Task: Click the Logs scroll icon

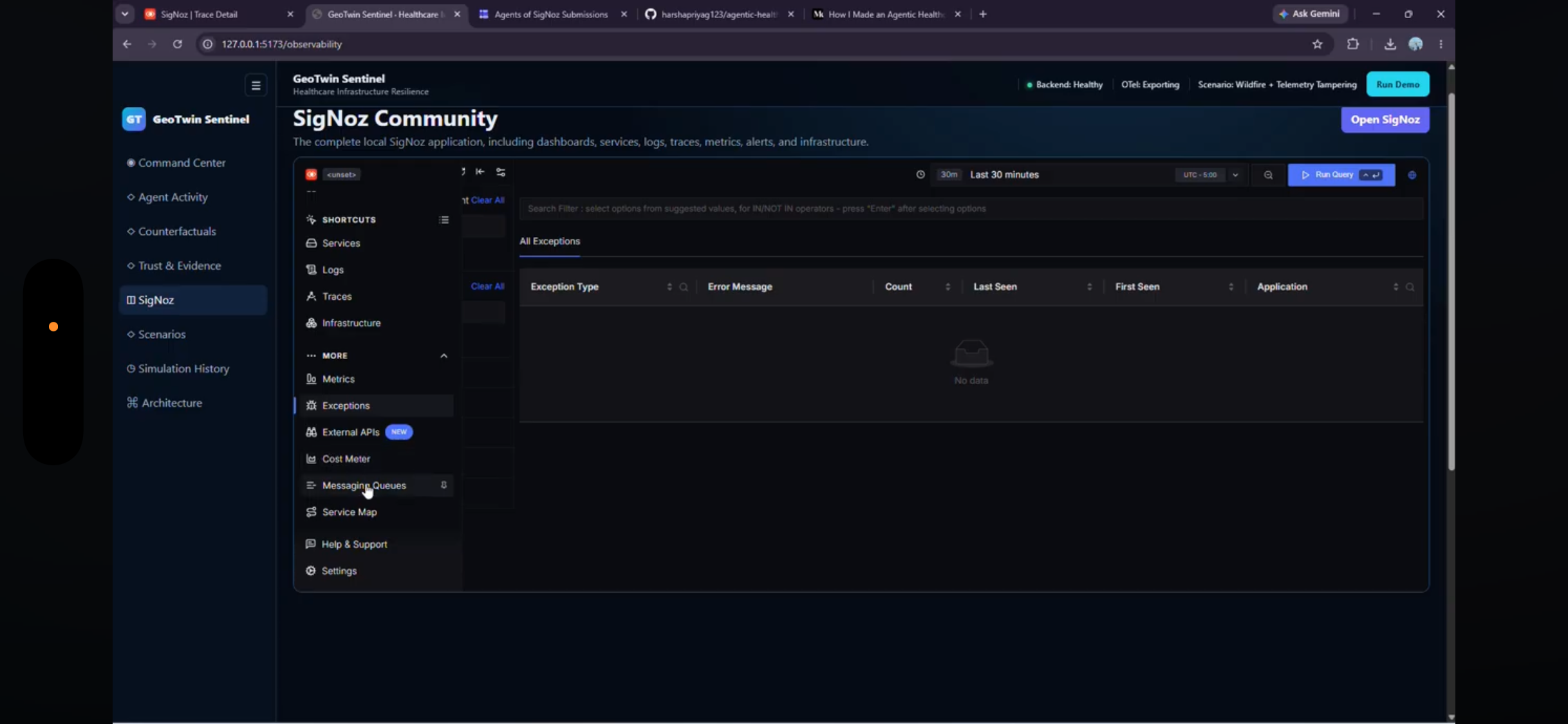Action: click(312, 270)
